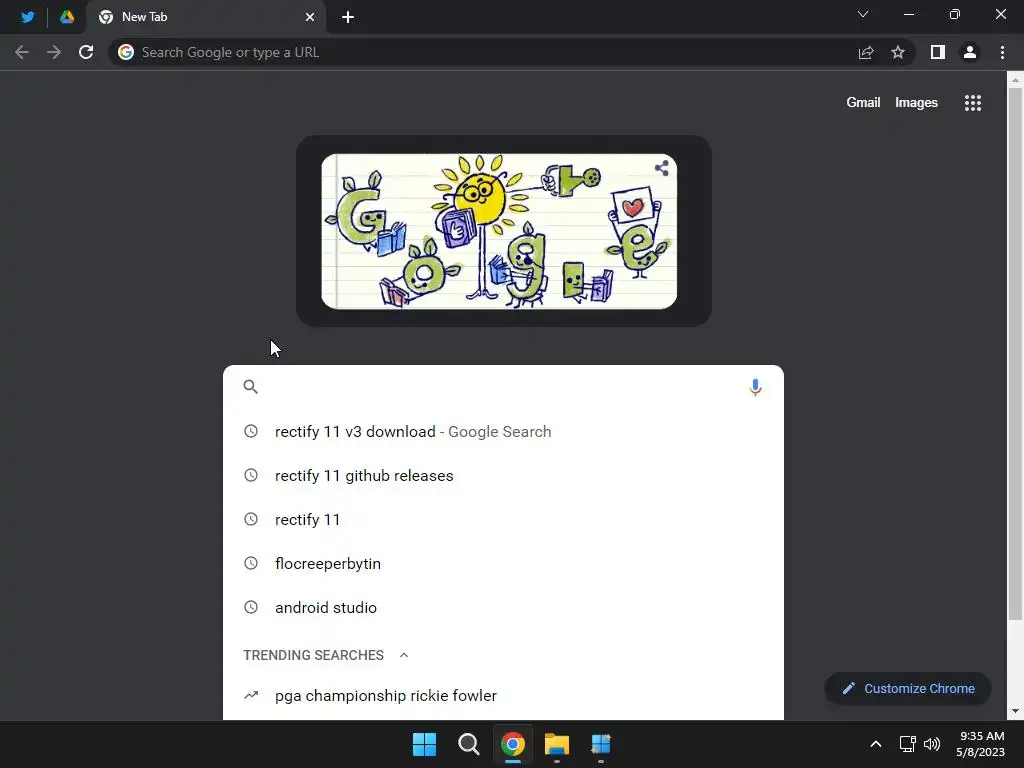The height and width of the screenshot is (768, 1024).
Task: Click trending arrow icon beside pga championship
Action: point(251,696)
